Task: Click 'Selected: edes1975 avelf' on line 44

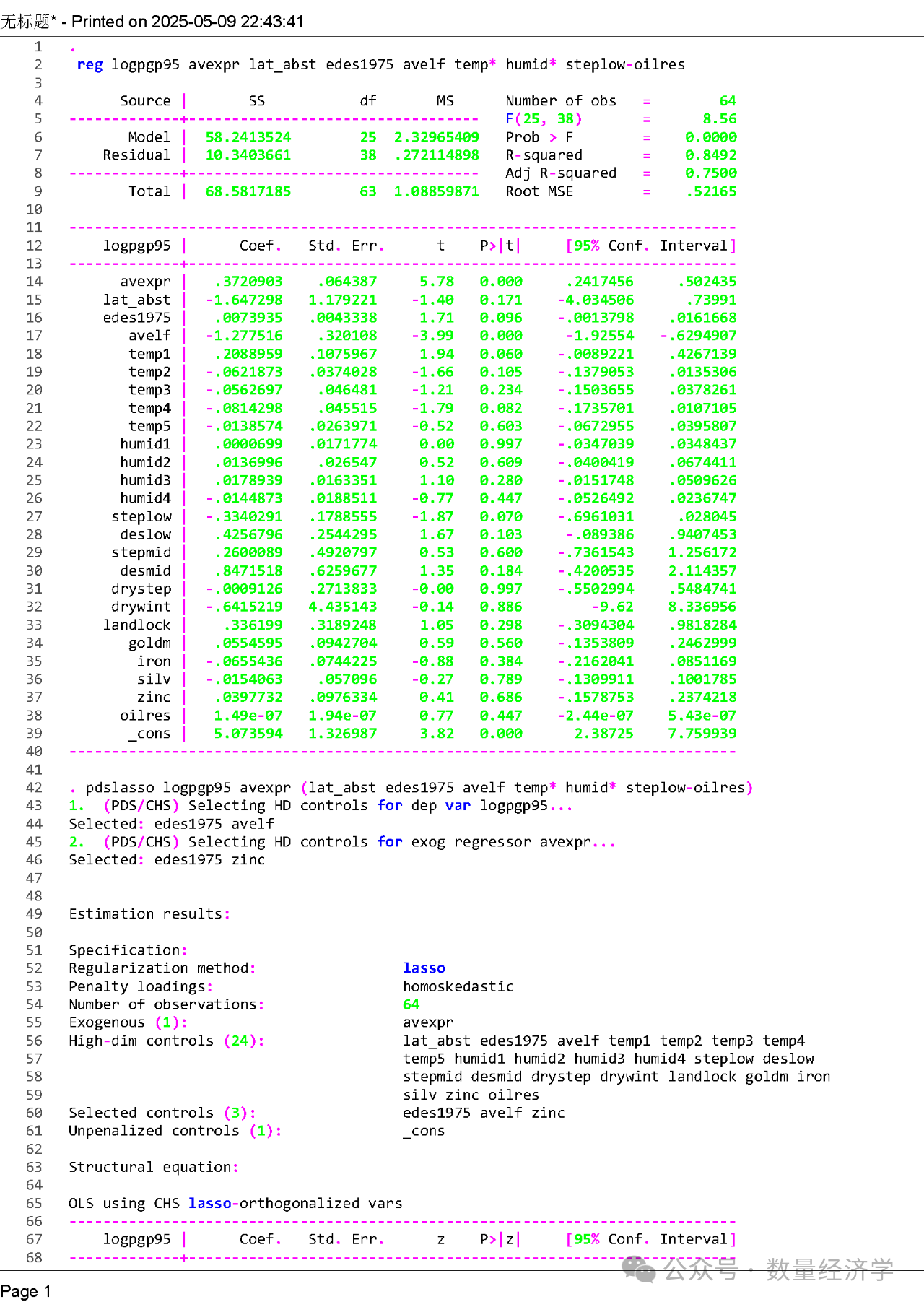Action: tap(172, 824)
